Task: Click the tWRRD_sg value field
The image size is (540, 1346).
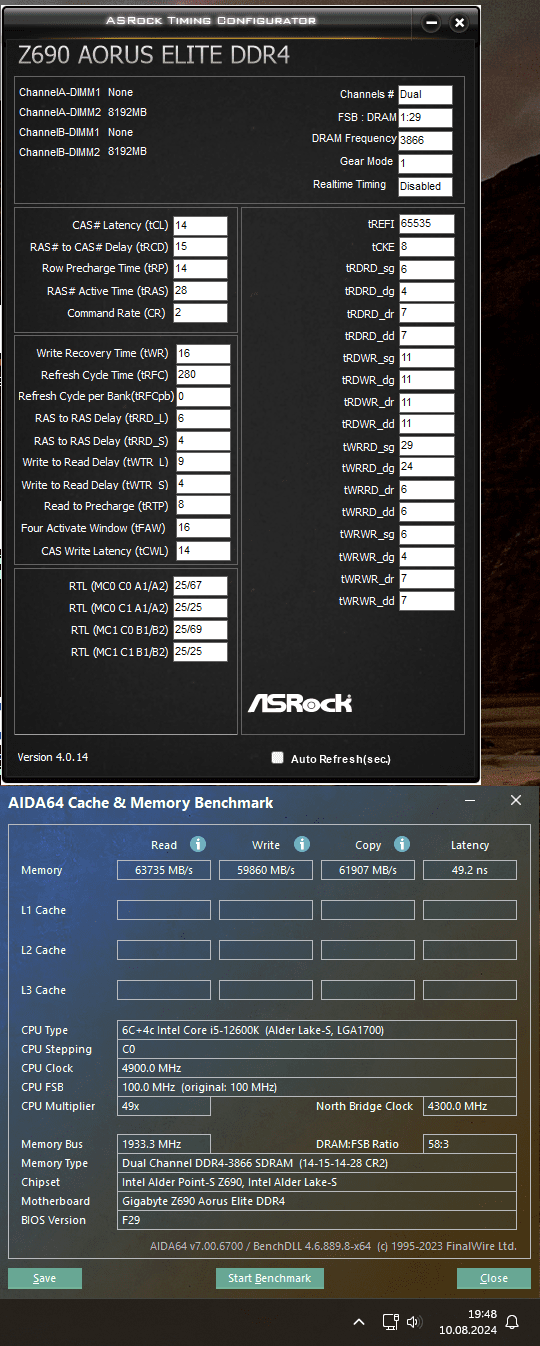Action: point(427,445)
